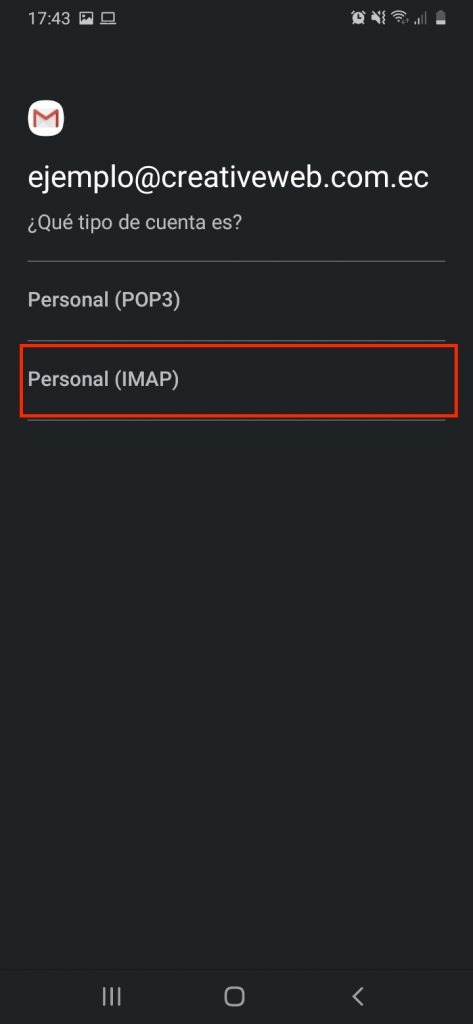This screenshot has height=1024, width=473.
Task: Tap the cellular signal strength icon
Action: pos(420,18)
